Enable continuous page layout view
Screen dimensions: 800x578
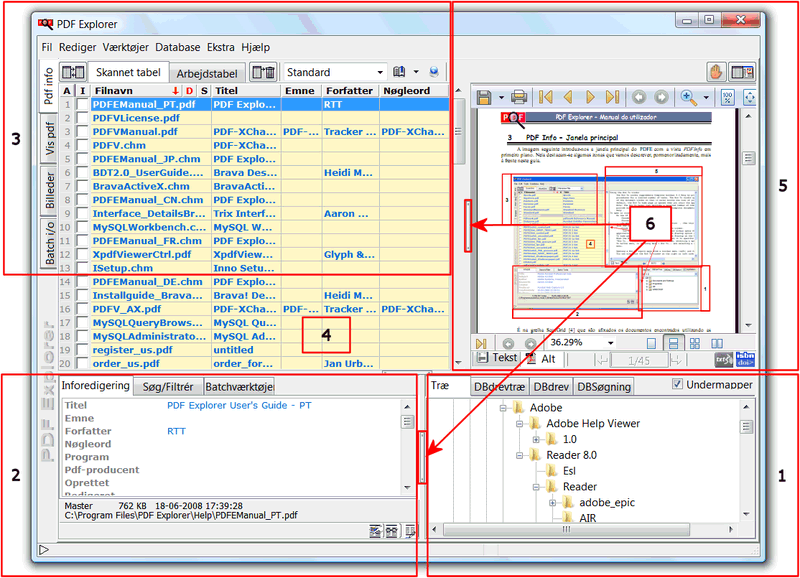pos(674,343)
